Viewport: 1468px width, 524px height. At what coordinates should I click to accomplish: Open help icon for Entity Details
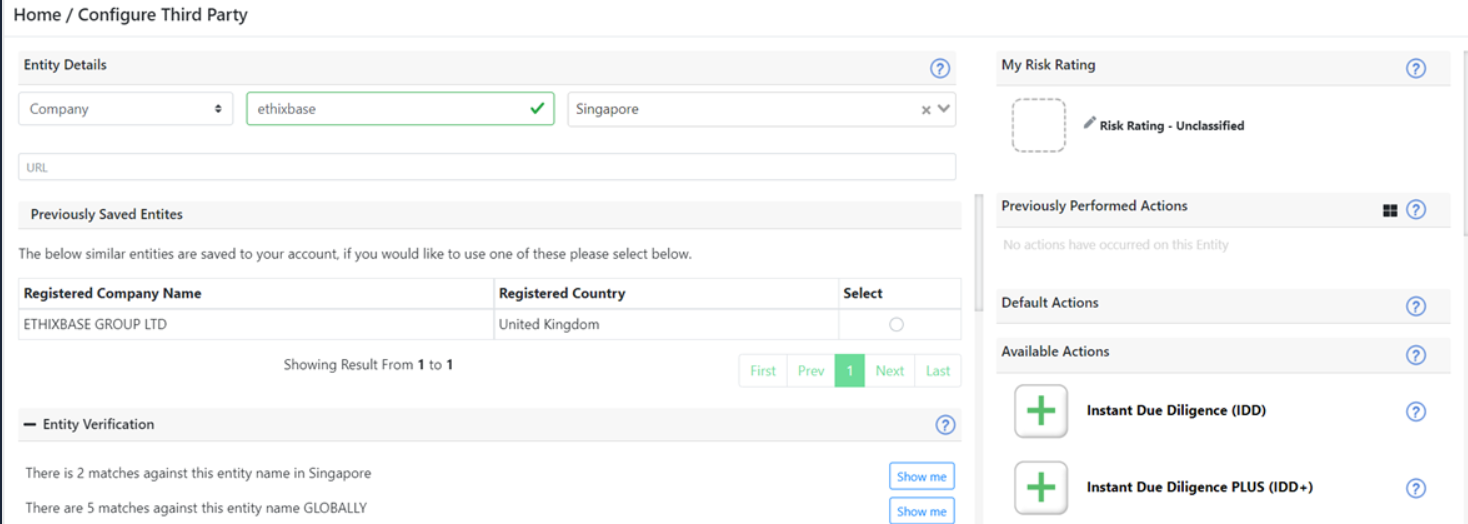click(x=939, y=68)
